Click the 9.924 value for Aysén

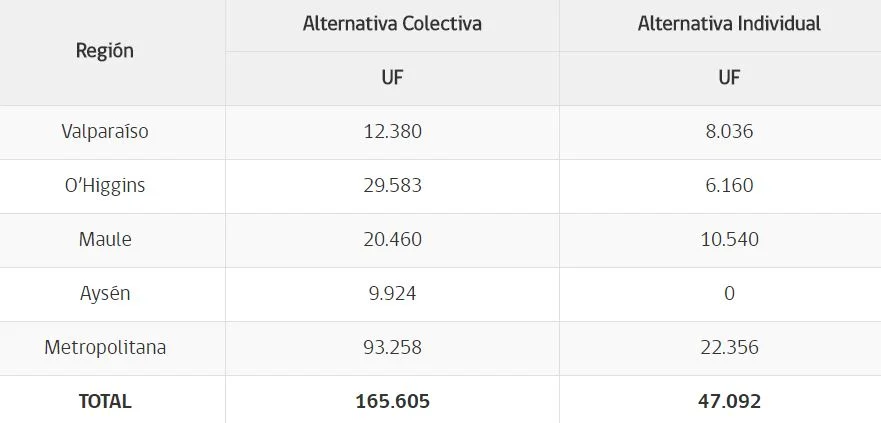click(392, 293)
